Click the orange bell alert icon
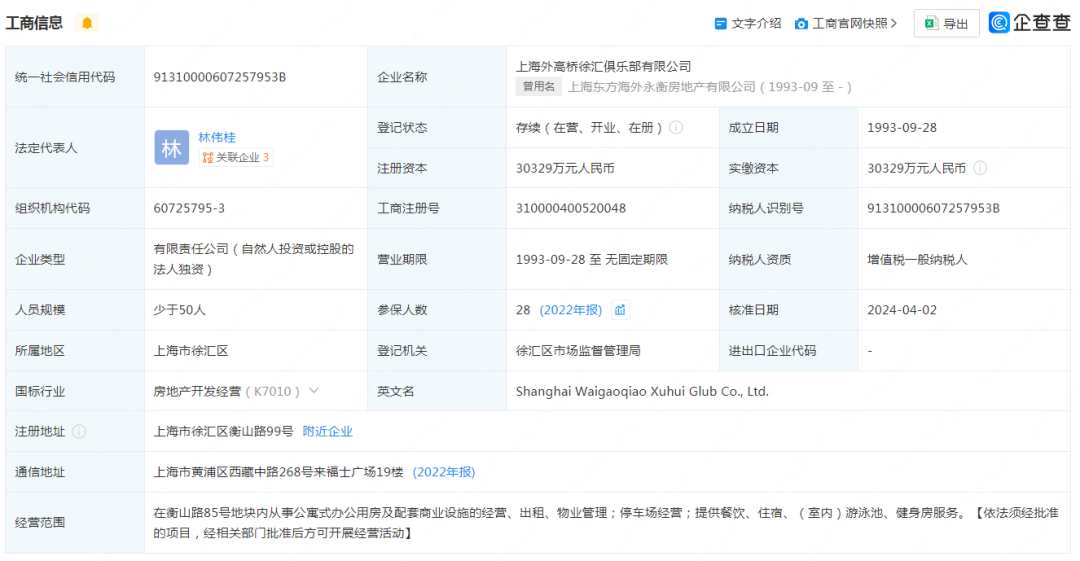This screenshot has height=561, width=1080. [x=87, y=23]
